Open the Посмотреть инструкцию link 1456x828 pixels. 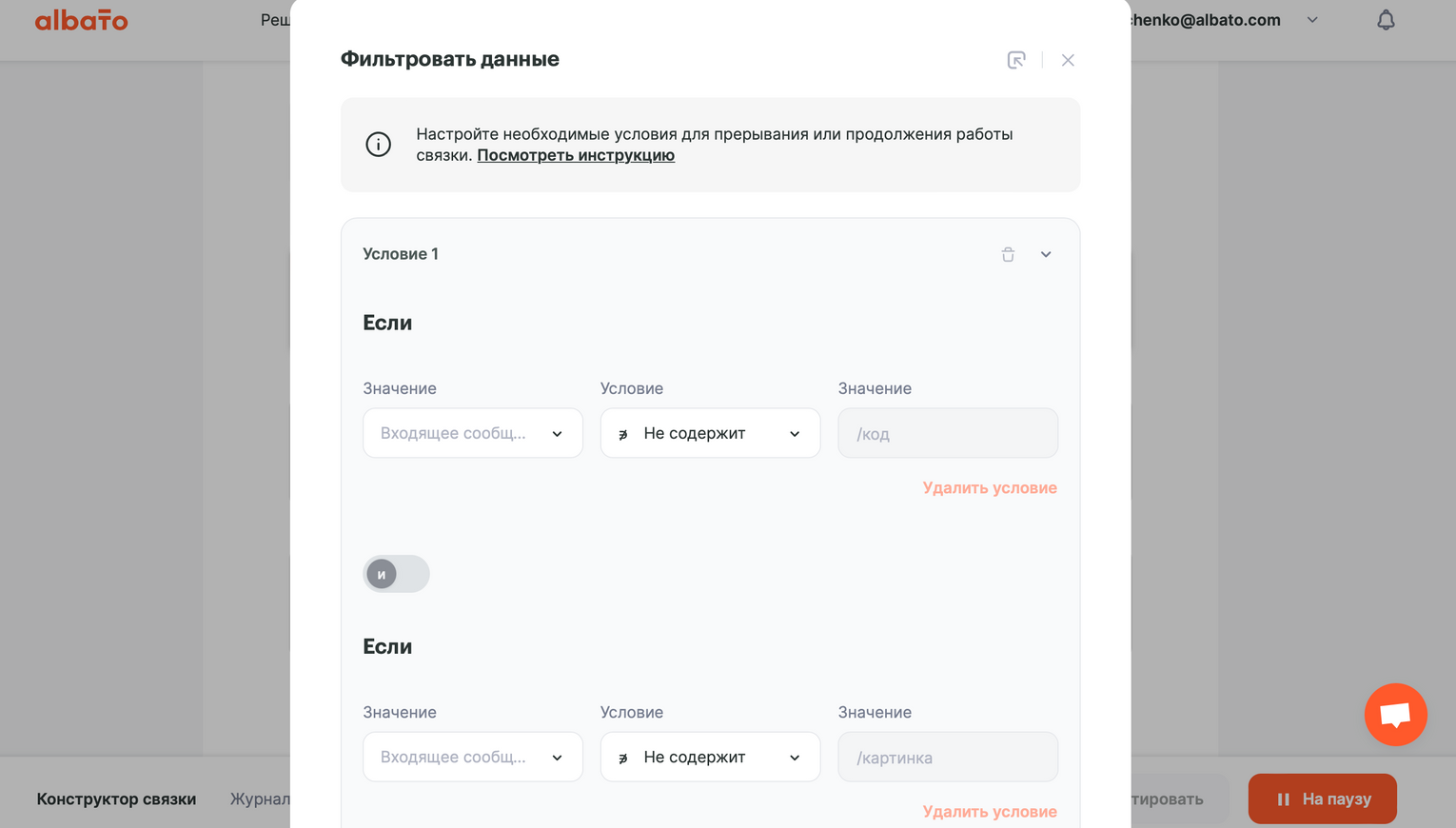pyautogui.click(x=576, y=155)
